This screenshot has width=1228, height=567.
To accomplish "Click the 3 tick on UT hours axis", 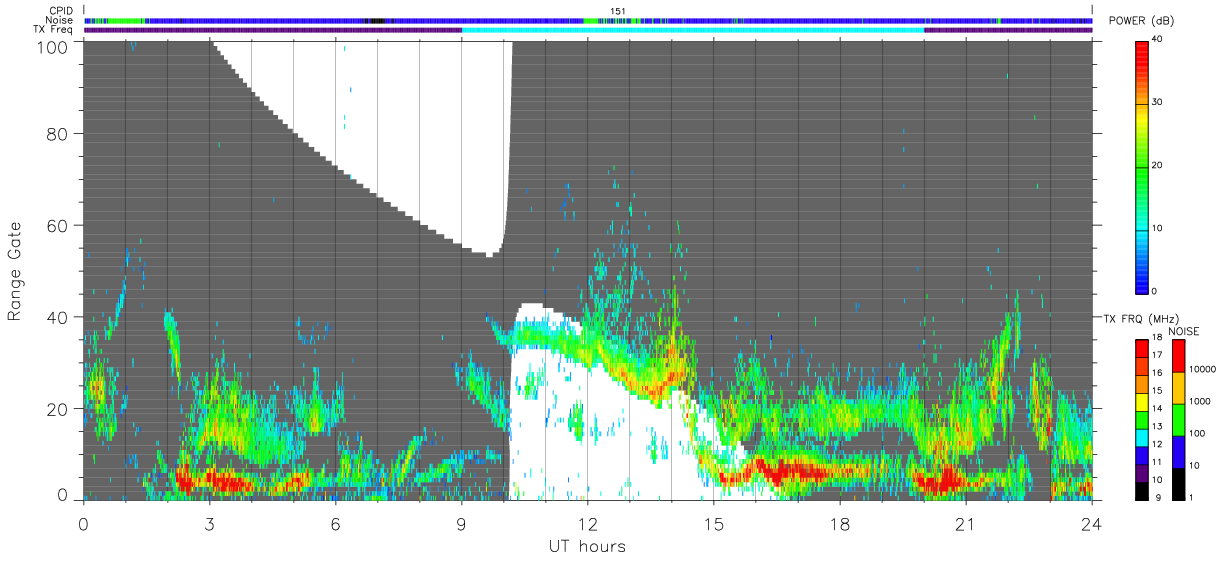I will [210, 523].
